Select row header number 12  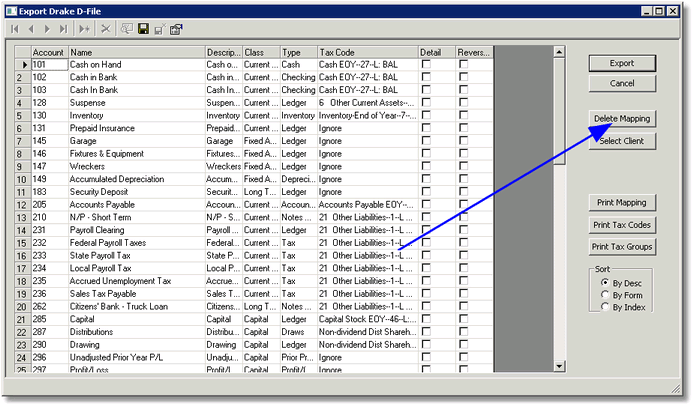[x=23, y=205]
